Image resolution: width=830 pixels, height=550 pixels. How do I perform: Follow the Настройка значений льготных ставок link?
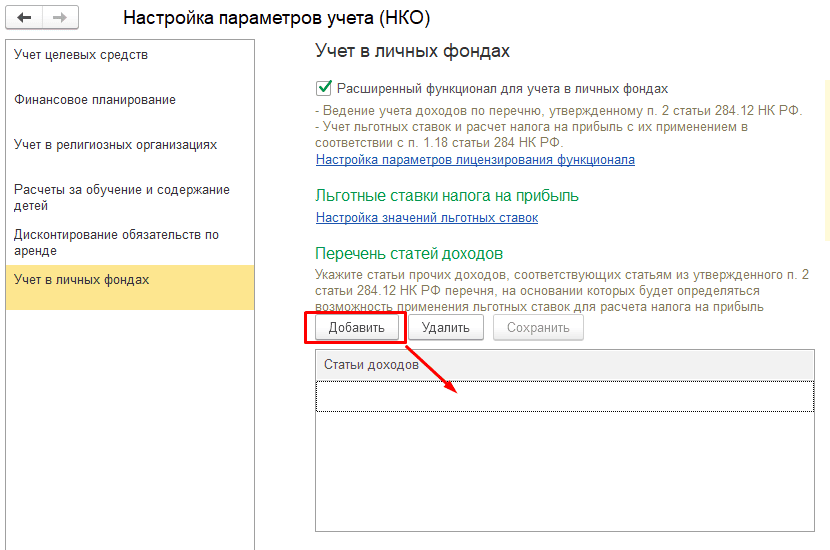tap(427, 218)
